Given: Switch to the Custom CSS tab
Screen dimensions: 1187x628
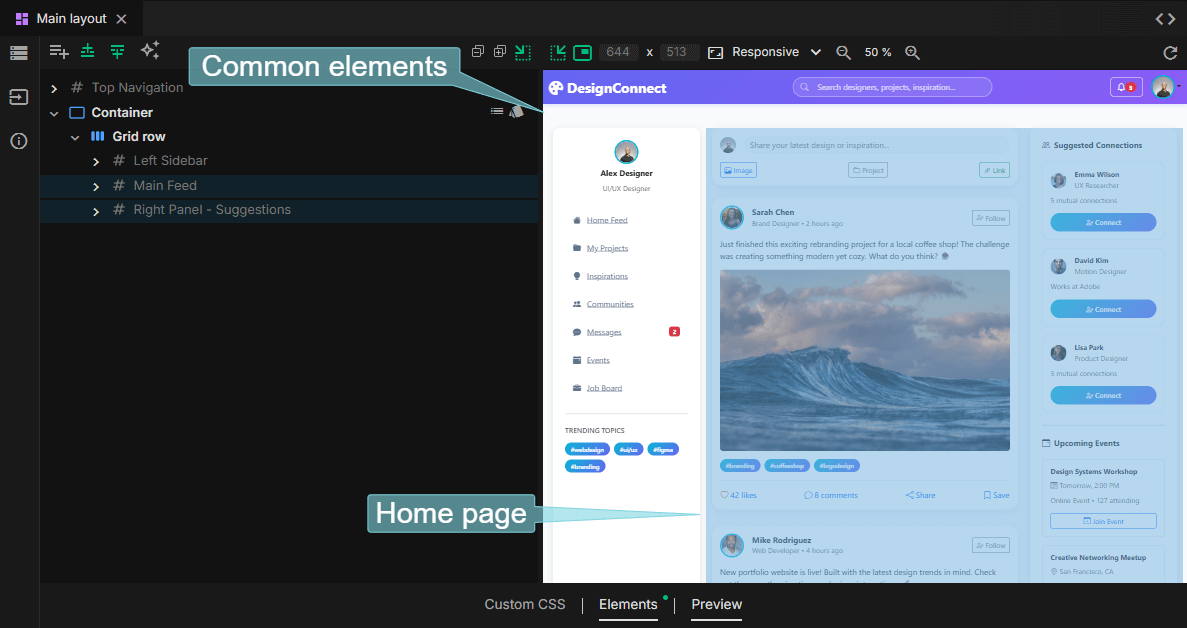Looking at the screenshot, I should 524,604.
